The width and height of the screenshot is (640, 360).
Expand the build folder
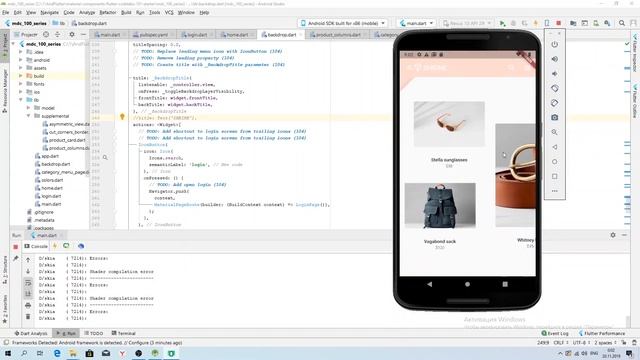pos(21,76)
